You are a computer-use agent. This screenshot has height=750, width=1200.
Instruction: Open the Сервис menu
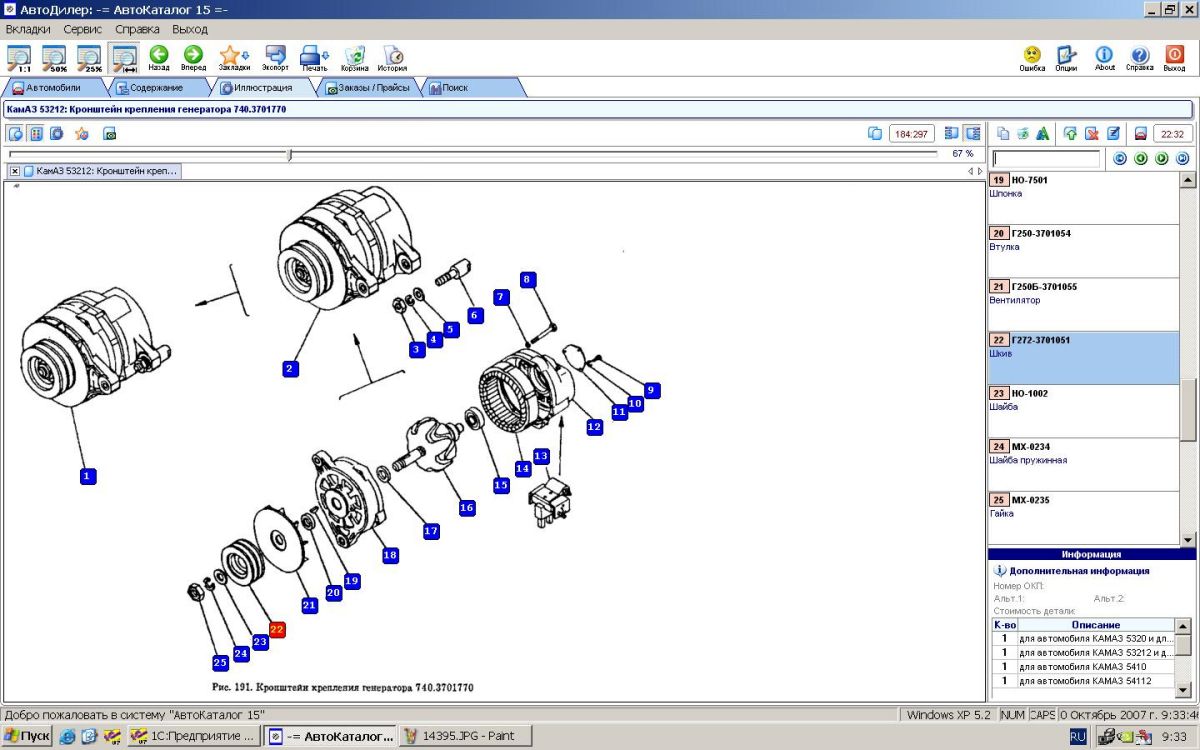tap(82, 30)
